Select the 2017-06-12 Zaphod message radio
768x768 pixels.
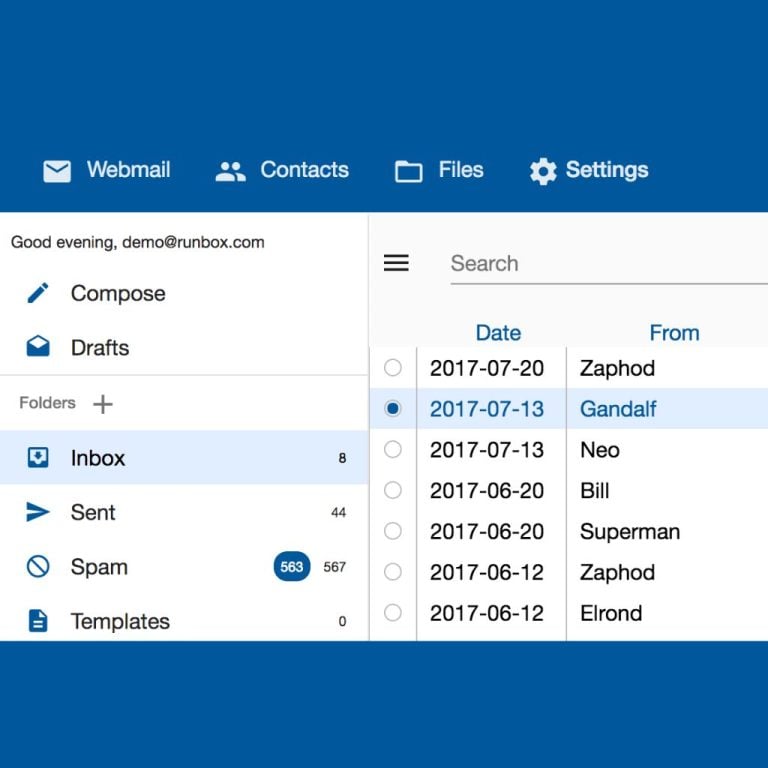click(393, 572)
